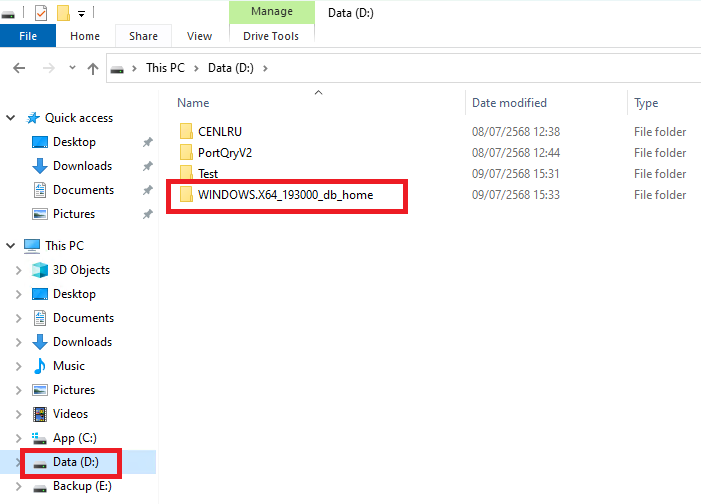Viewport: 701px width, 504px height.
Task: Click the Manage contextual tab
Action: click(272, 12)
